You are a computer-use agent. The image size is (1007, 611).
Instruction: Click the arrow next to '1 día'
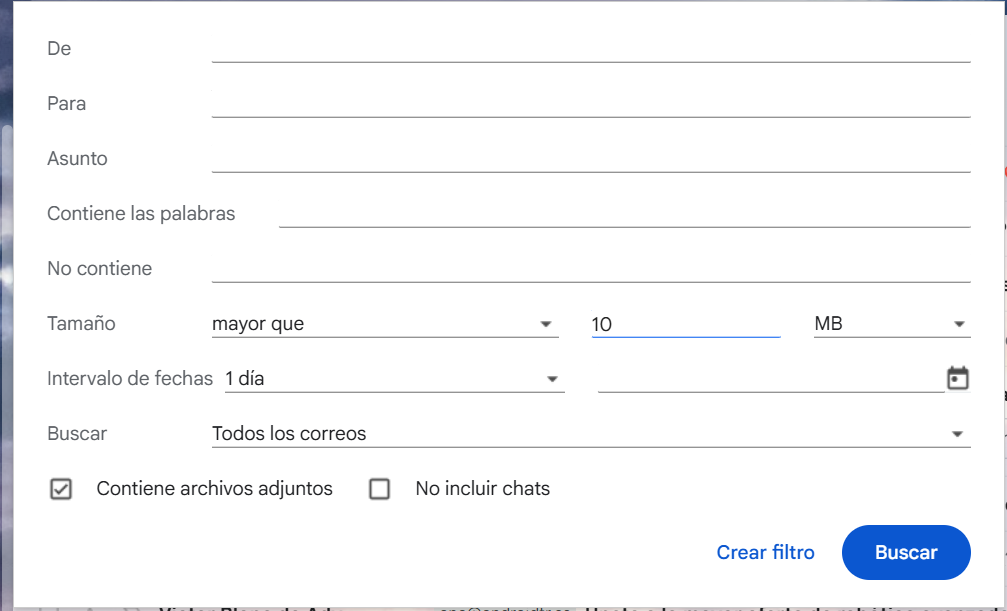click(x=551, y=379)
